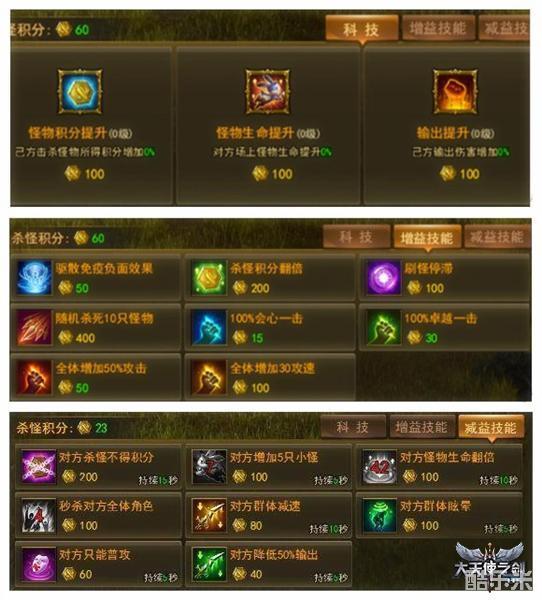Image resolution: width=542 pixels, height=600 pixels.
Task: Activate the 随机杀死10只怪物 claw icon
Action: [x=34, y=328]
